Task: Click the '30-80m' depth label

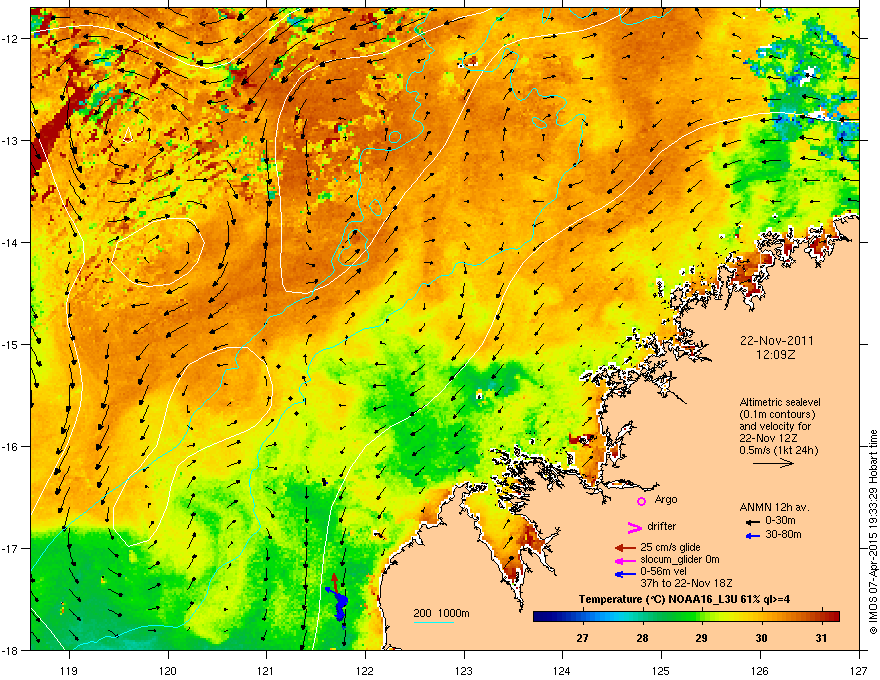Action: click(783, 535)
